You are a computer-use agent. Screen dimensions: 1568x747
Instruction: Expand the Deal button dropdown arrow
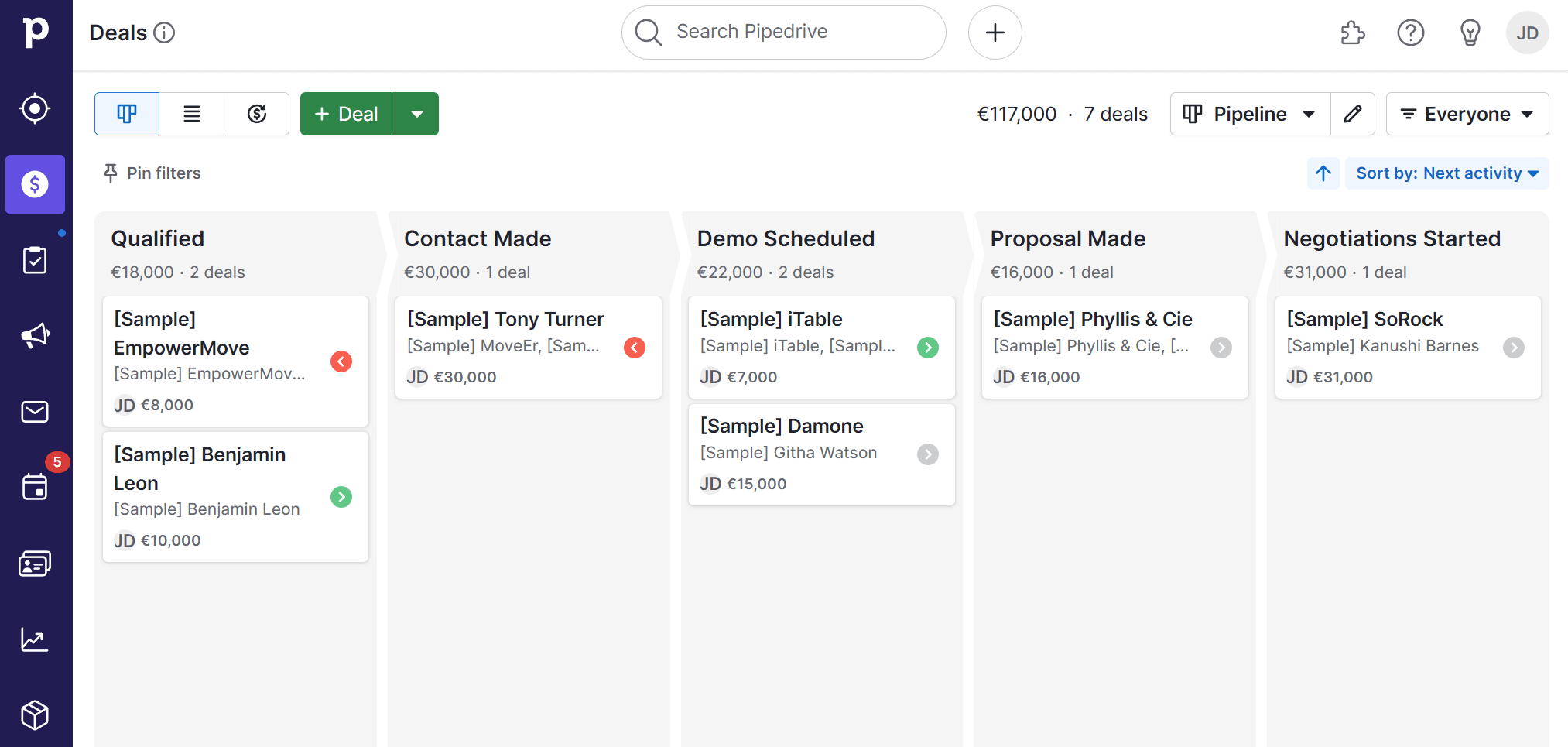pyautogui.click(x=417, y=114)
